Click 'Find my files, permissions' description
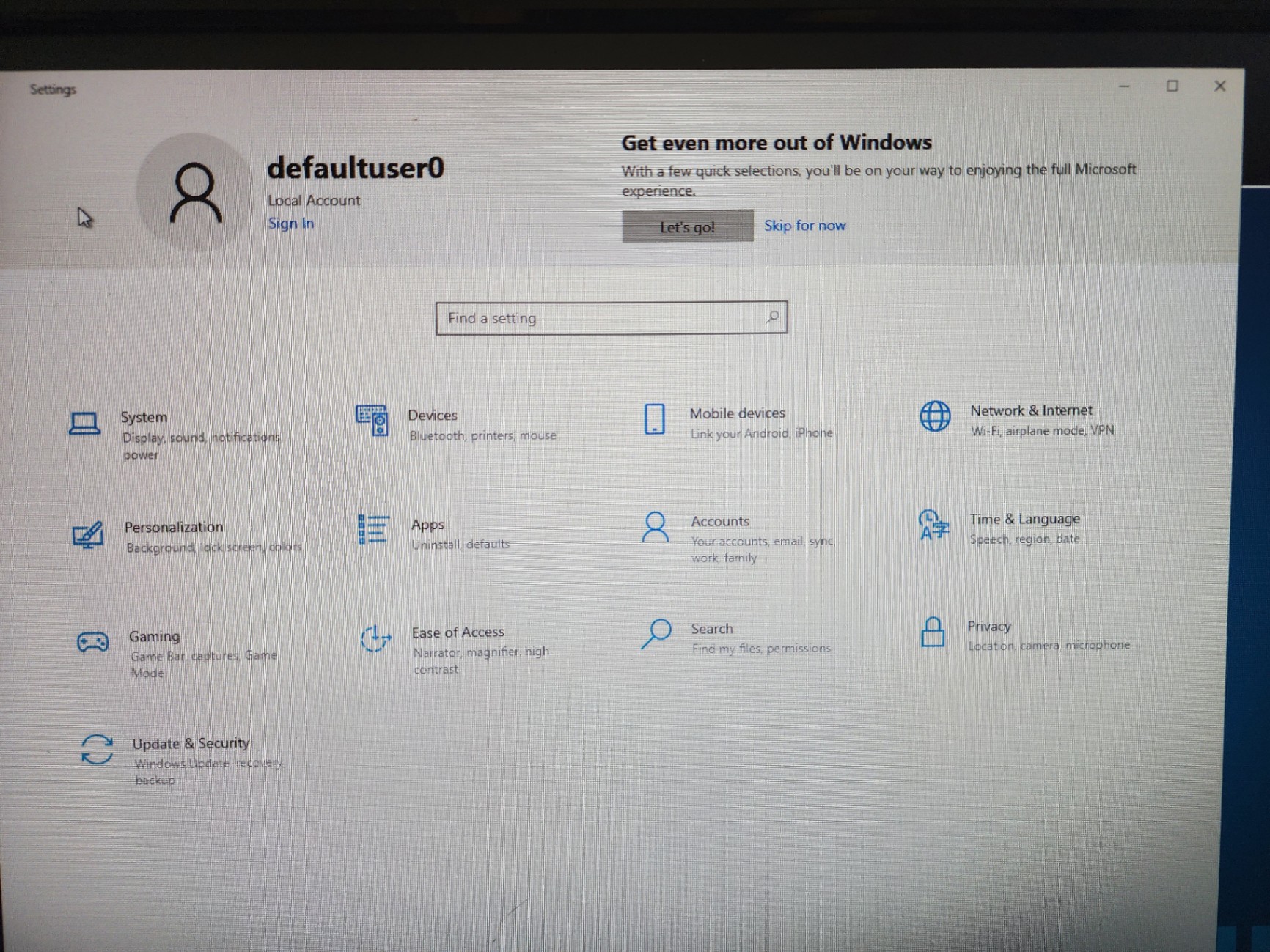The height and width of the screenshot is (952, 1270). [761, 649]
